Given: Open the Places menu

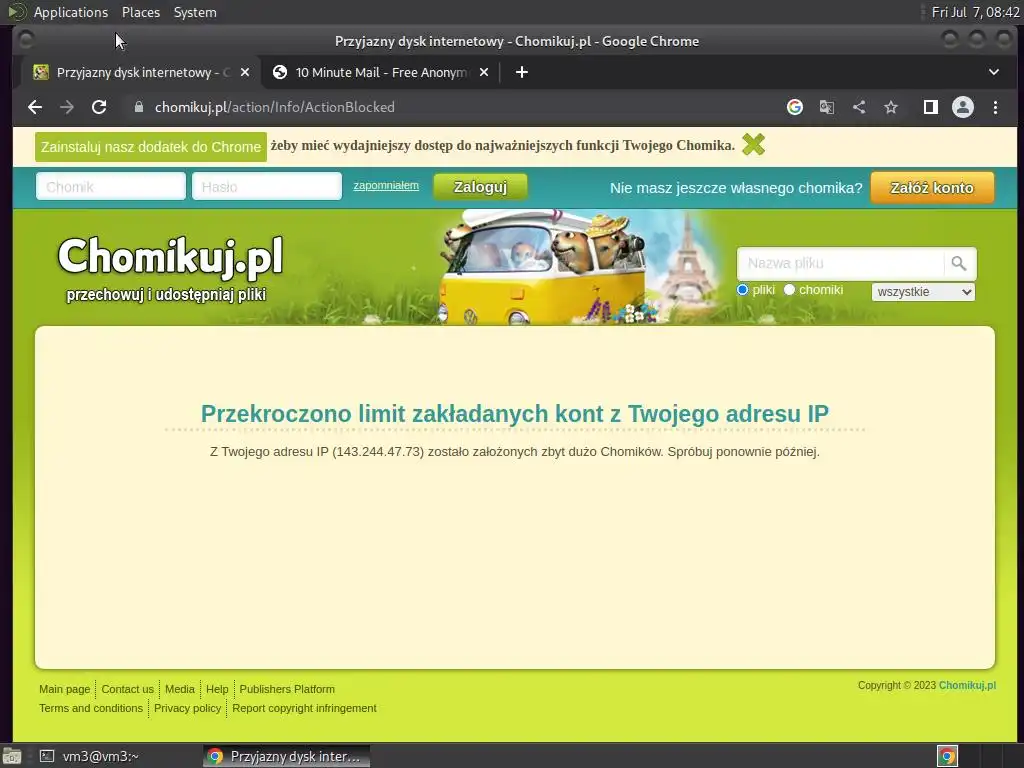Looking at the screenshot, I should pos(141,12).
